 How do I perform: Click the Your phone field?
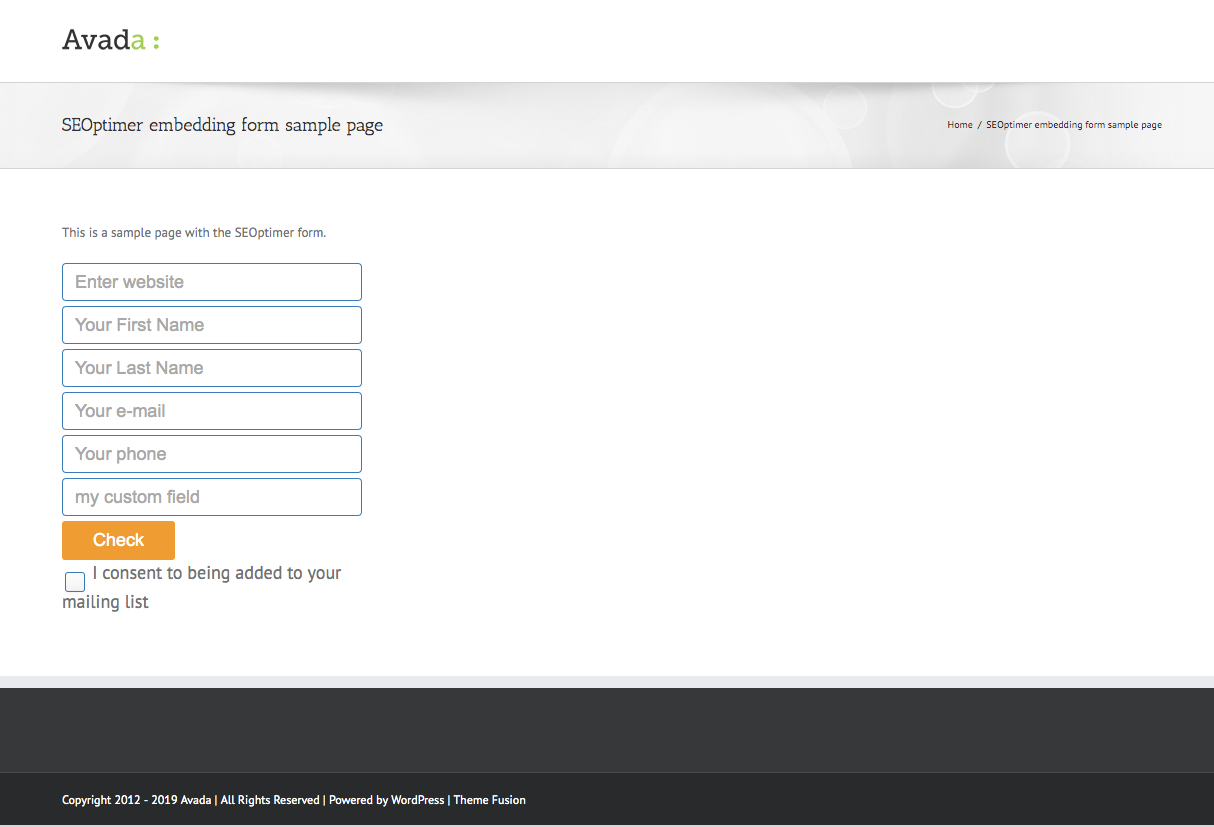pos(211,454)
